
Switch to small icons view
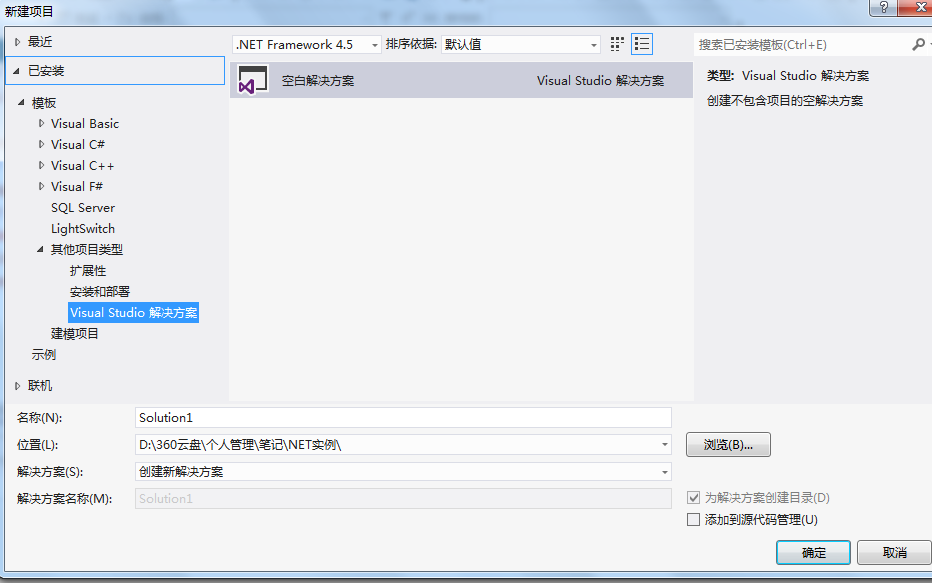tap(617, 44)
